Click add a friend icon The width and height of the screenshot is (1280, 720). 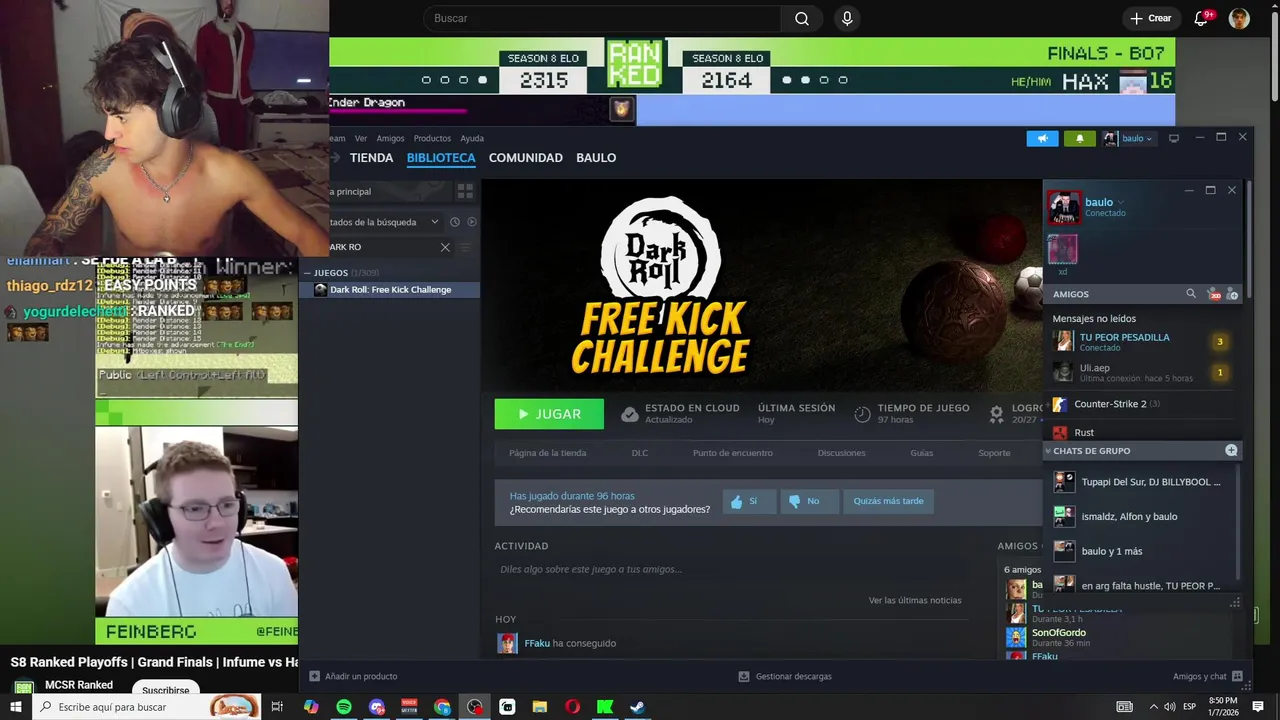[x=1232, y=294]
